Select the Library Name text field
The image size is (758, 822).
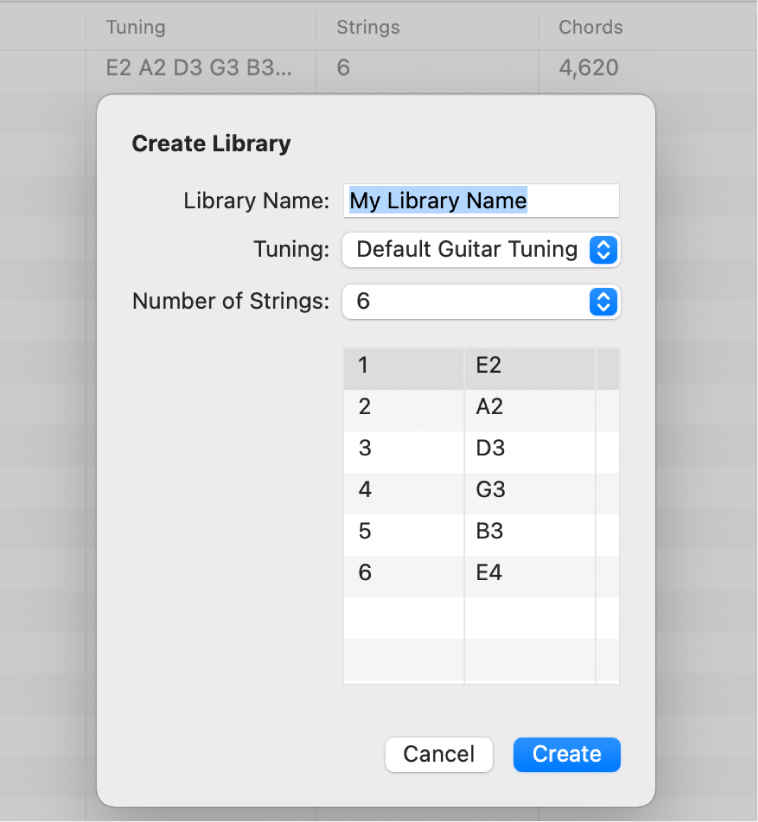[x=481, y=200]
